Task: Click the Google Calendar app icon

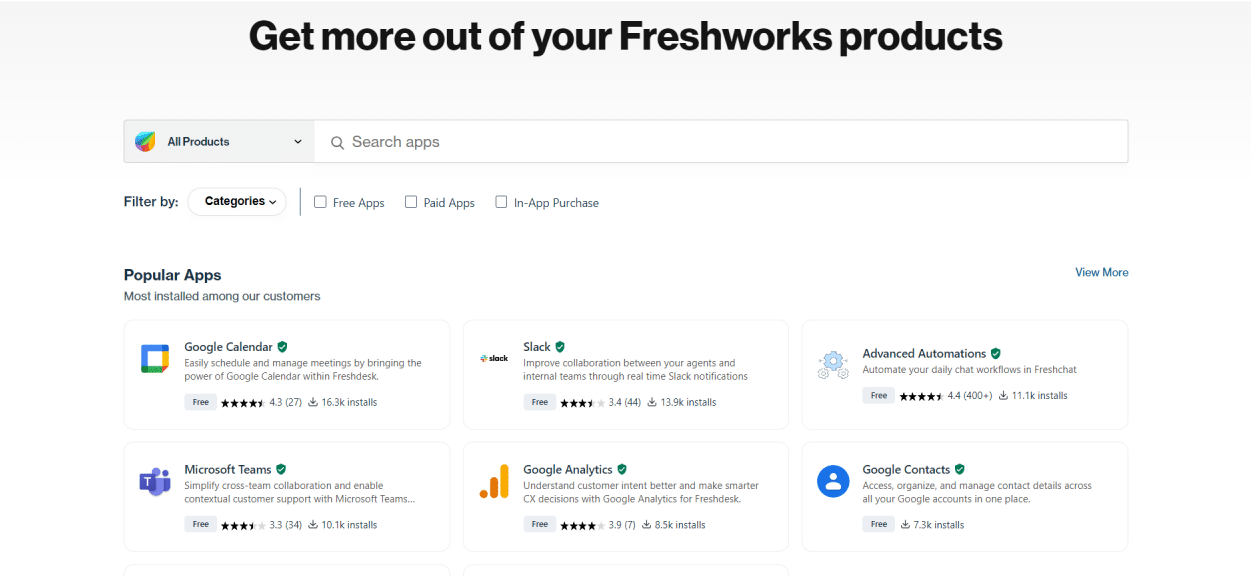Action: [154, 357]
